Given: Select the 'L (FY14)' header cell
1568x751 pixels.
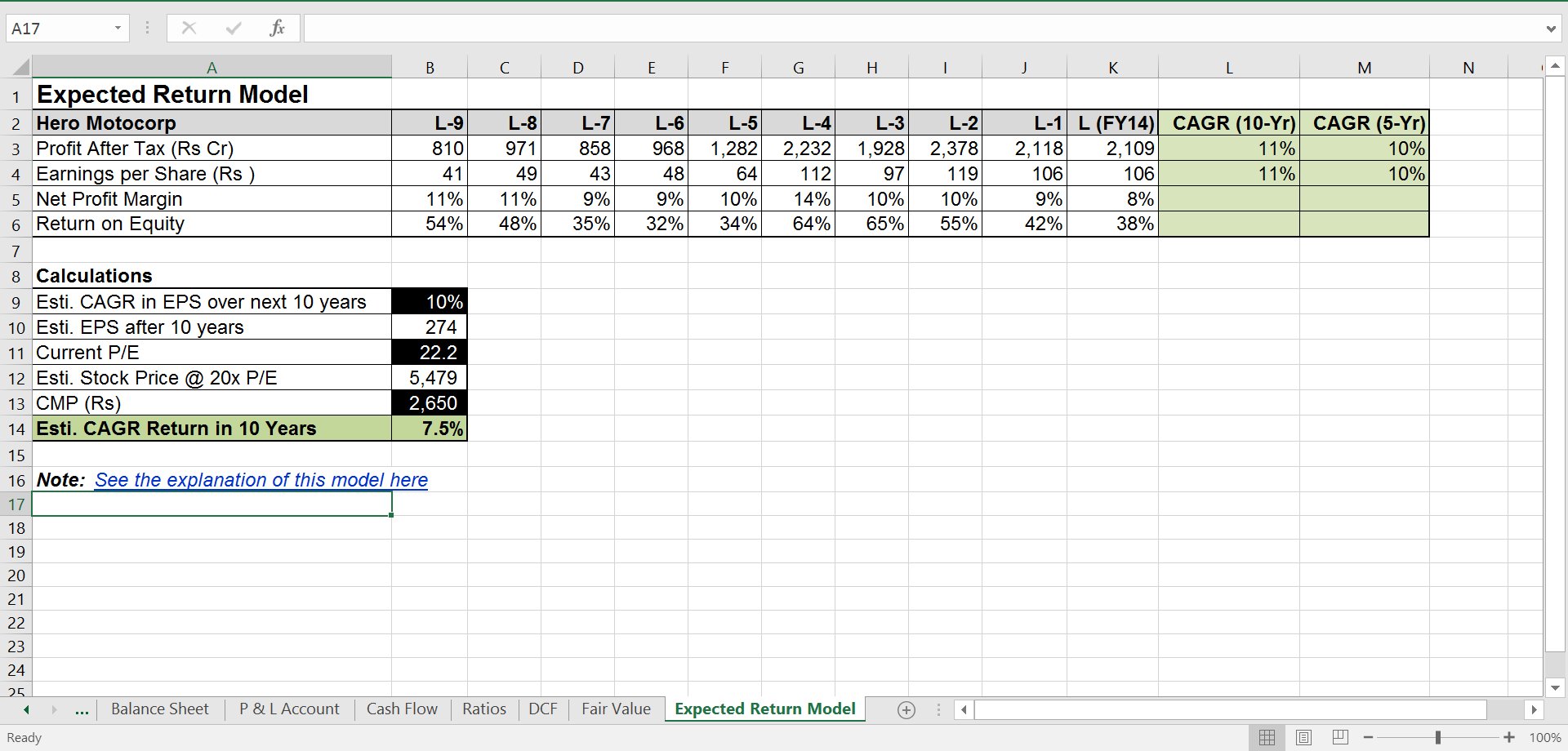Looking at the screenshot, I should (1112, 123).
